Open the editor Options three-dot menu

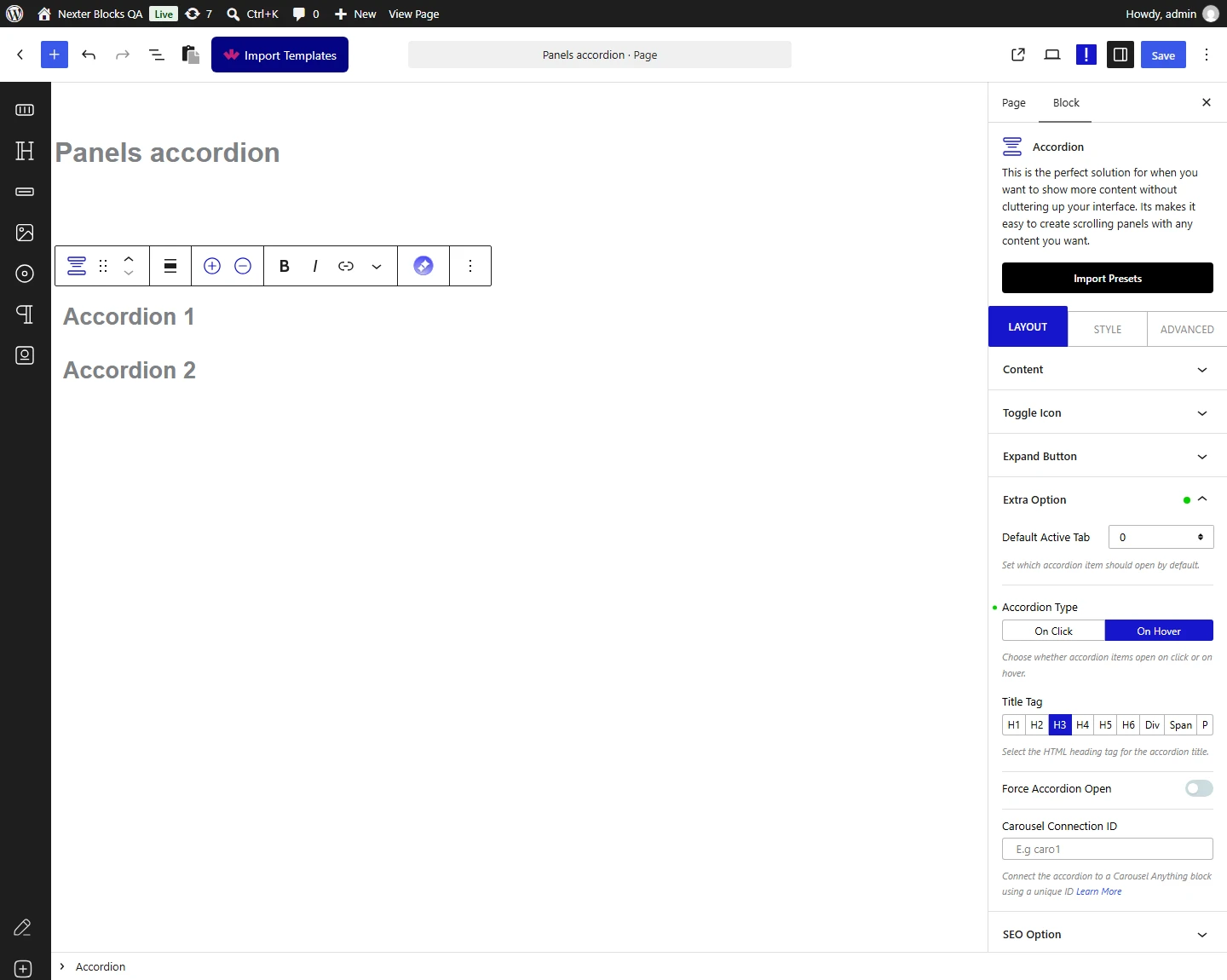(x=1207, y=55)
